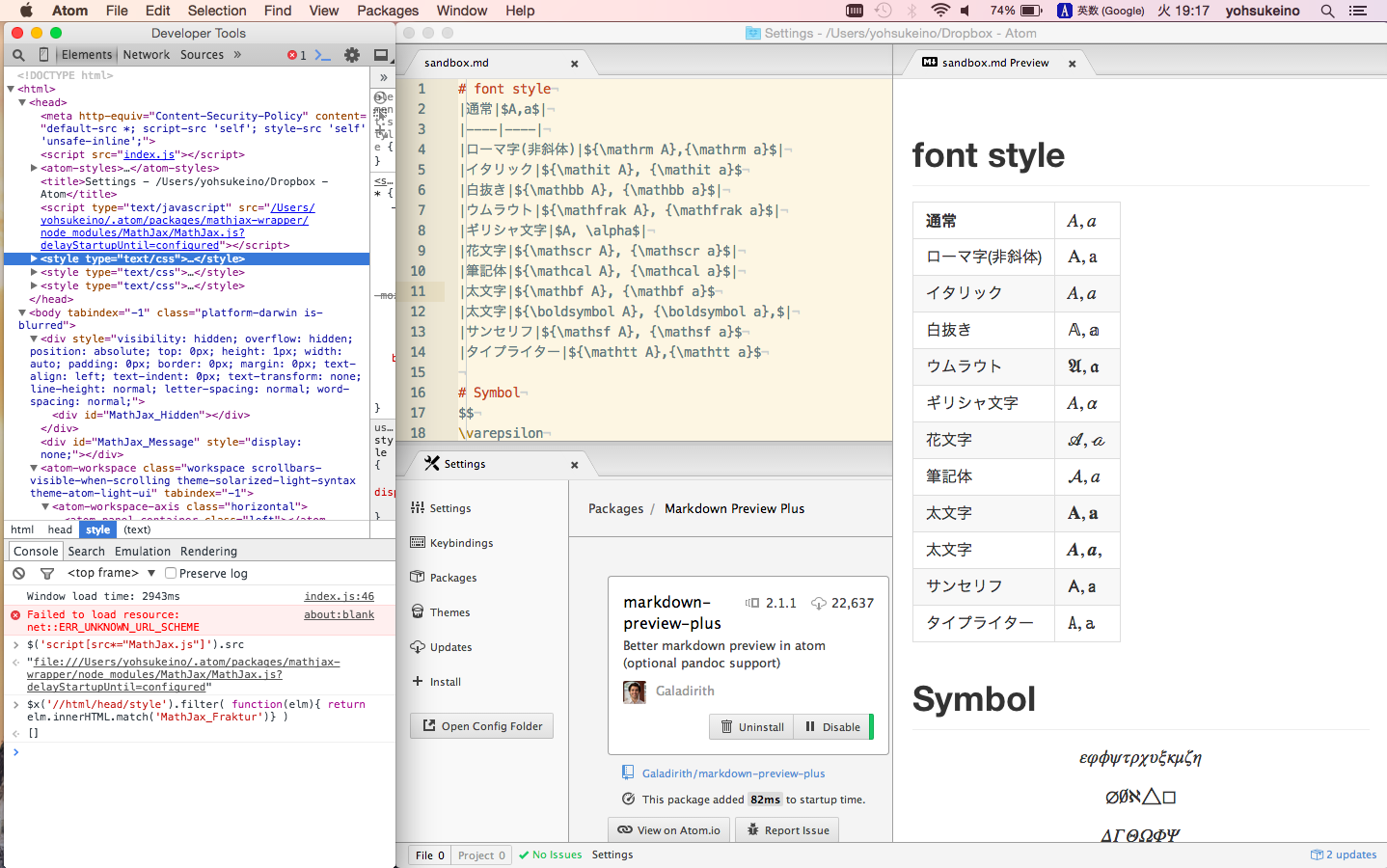Click the inspect element magnifier in DevTools
Image resolution: width=1387 pixels, height=868 pixels.
click(18, 55)
